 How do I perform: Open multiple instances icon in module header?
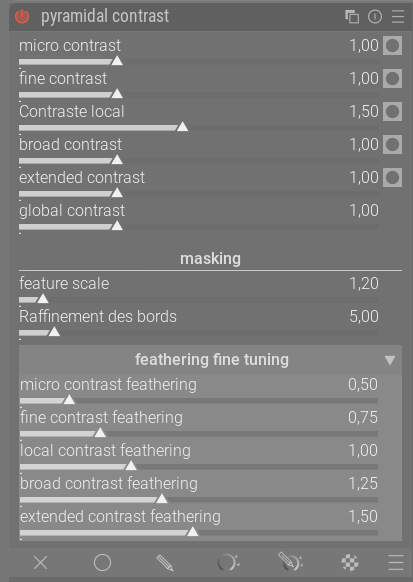(352, 17)
